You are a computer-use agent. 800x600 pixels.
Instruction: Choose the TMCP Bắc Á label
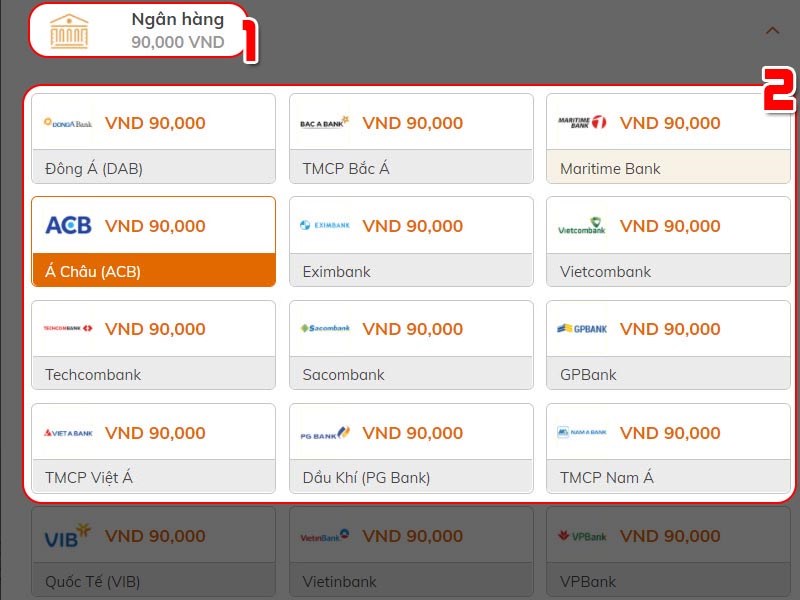[x=346, y=168]
